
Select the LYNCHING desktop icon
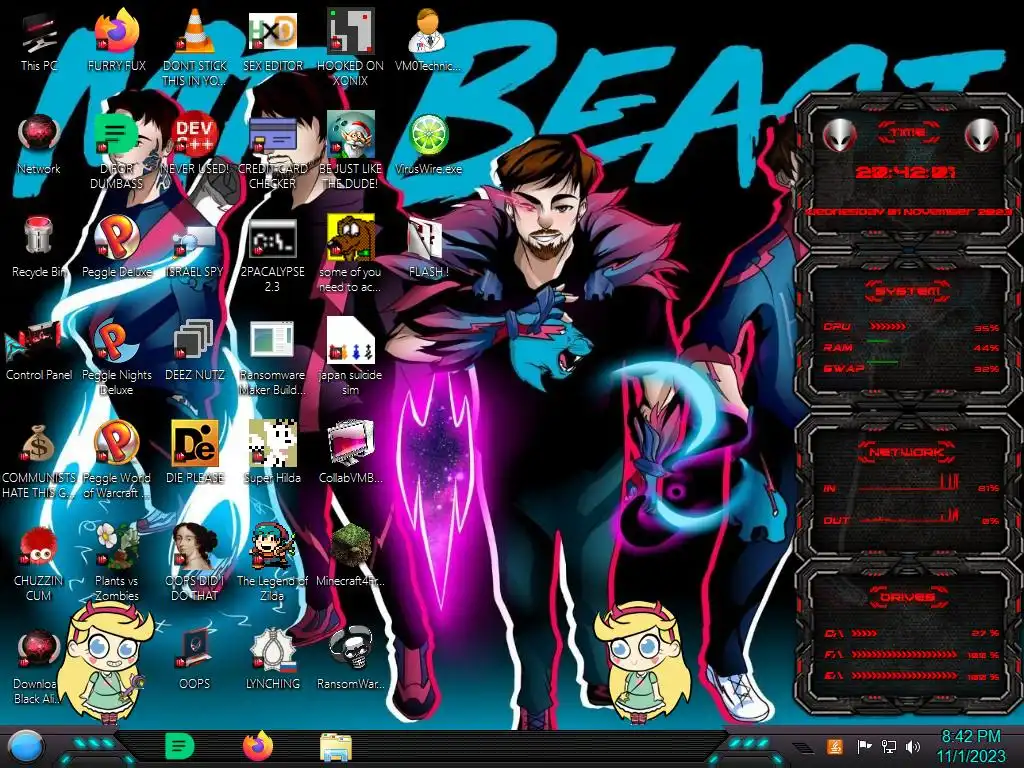272,660
